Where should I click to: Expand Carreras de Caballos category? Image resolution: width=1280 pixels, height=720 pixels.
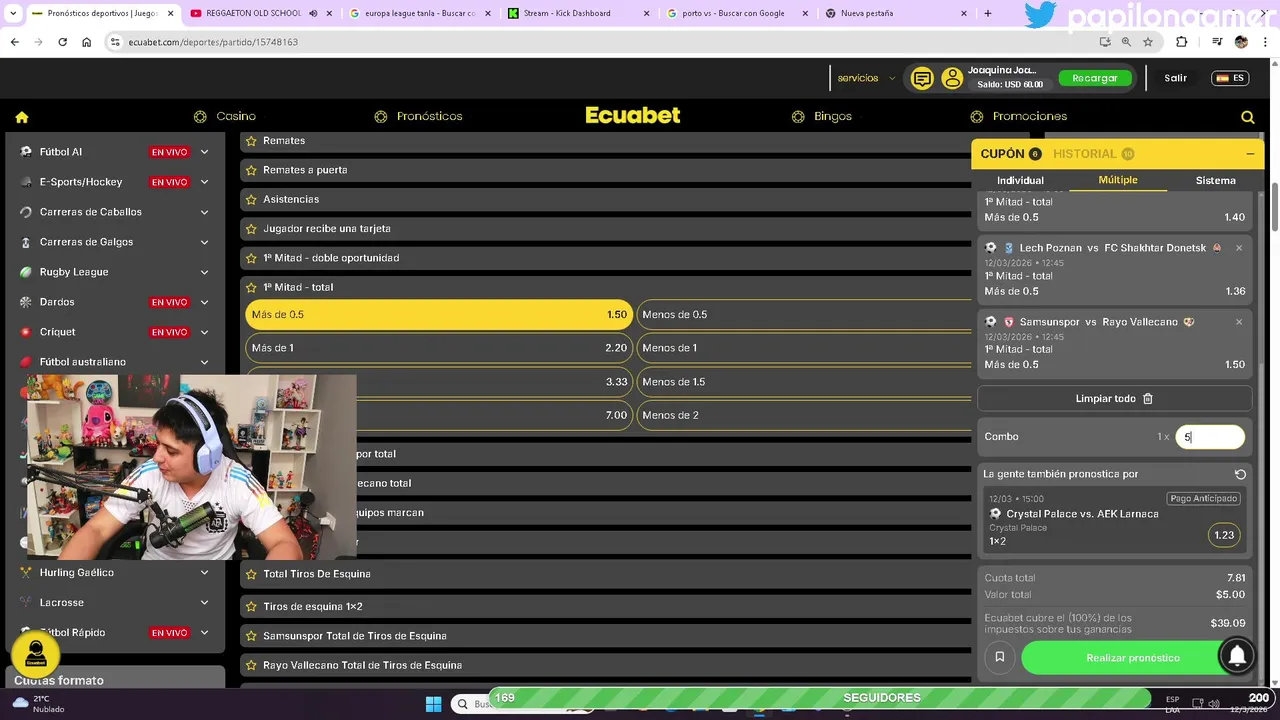(204, 212)
